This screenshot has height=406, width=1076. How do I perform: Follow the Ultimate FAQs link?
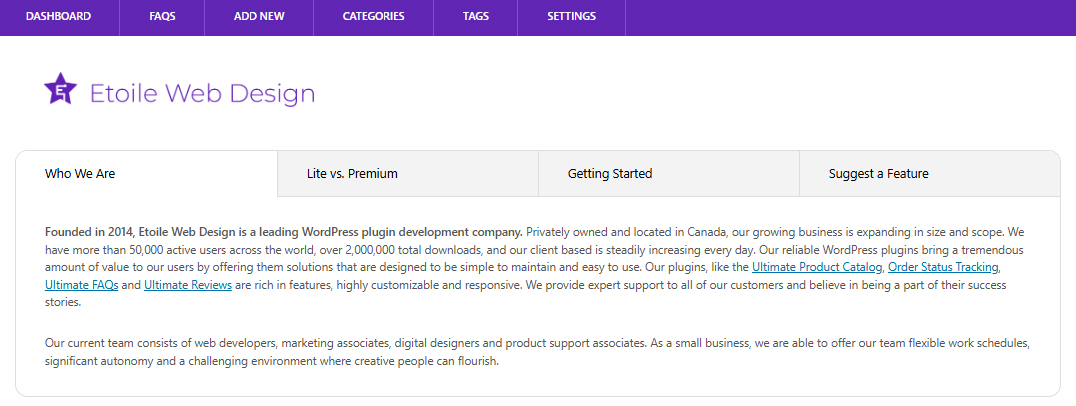(82, 285)
